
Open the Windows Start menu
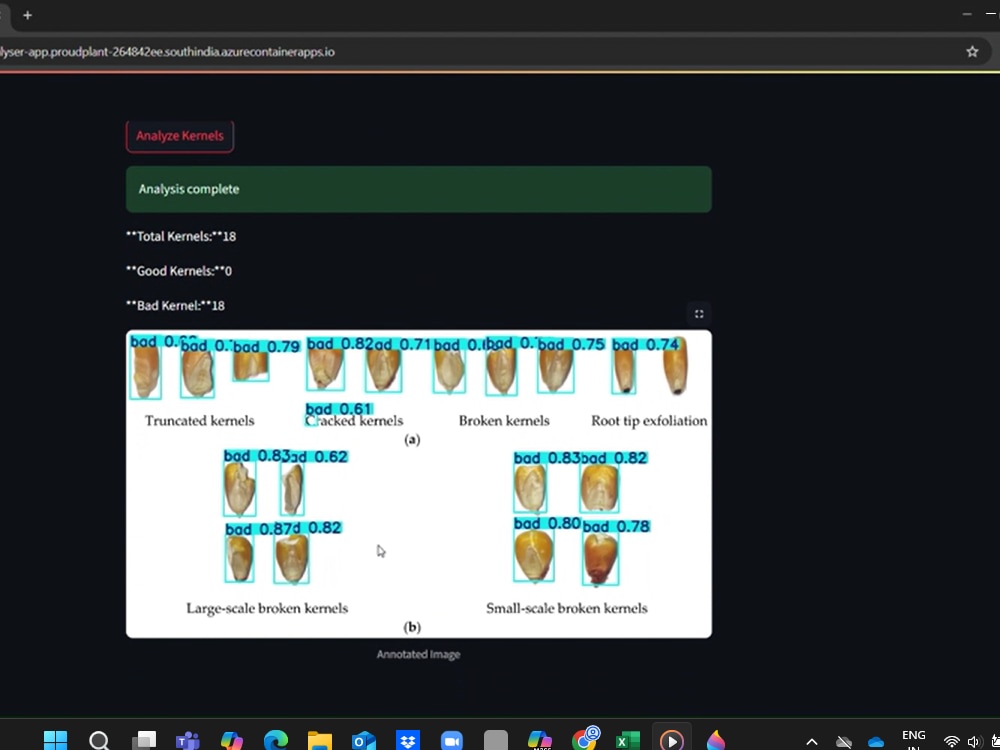click(x=55, y=741)
